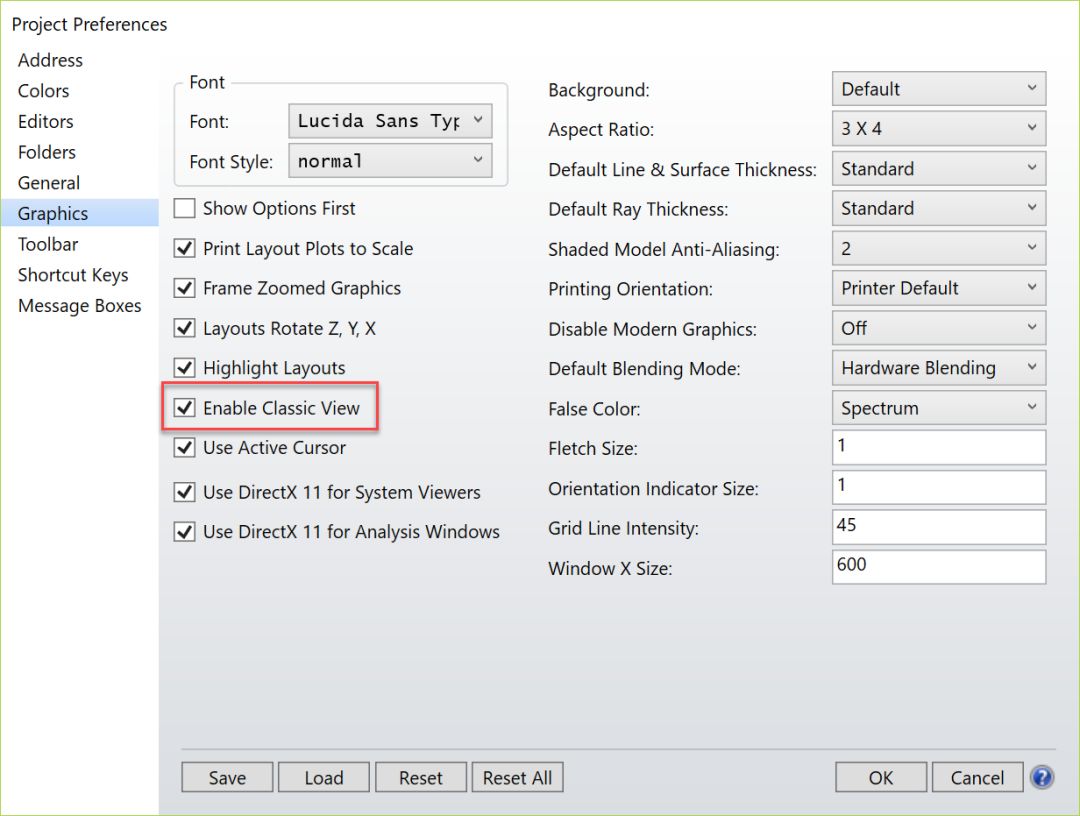Click the OK button
Viewport: 1080px width, 816px height.
tap(880, 778)
